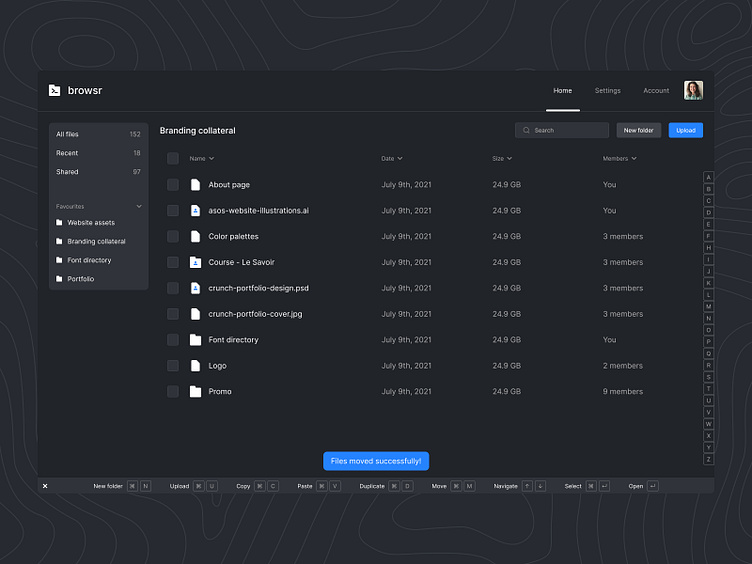This screenshot has width=752, height=564.
Task: Click the crunch-portfolio-design.psd file icon
Action: 196,288
